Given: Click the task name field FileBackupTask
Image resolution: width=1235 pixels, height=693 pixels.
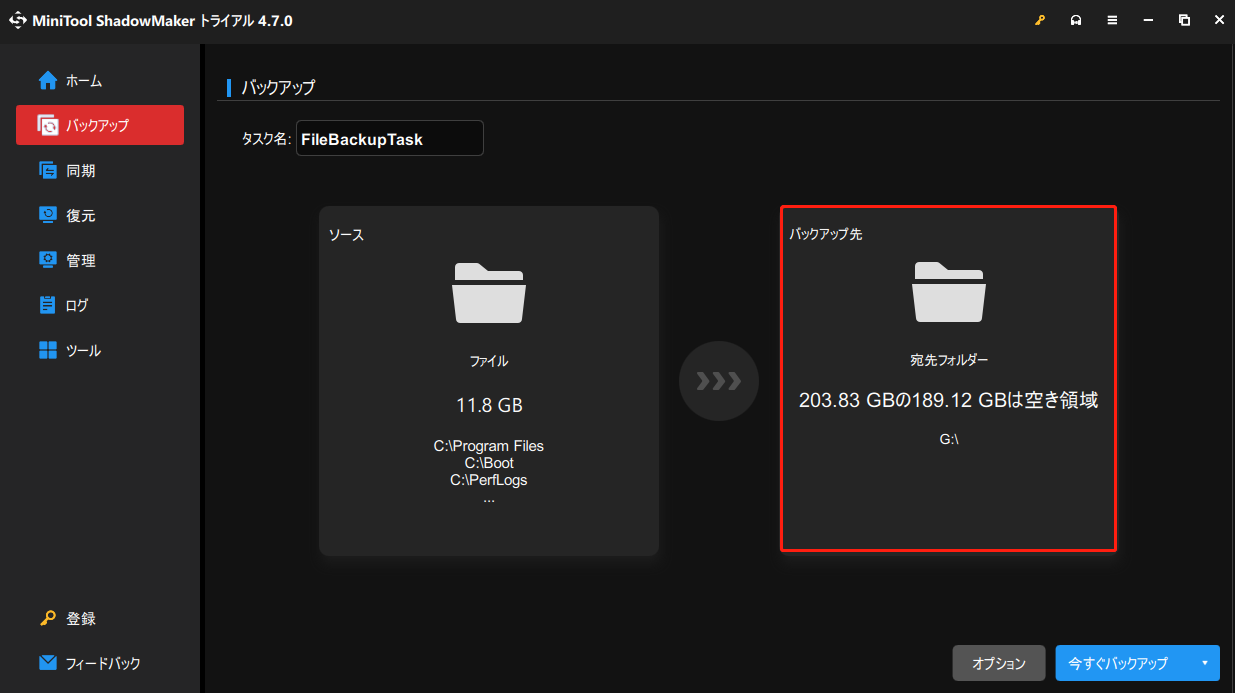Looking at the screenshot, I should (x=390, y=139).
